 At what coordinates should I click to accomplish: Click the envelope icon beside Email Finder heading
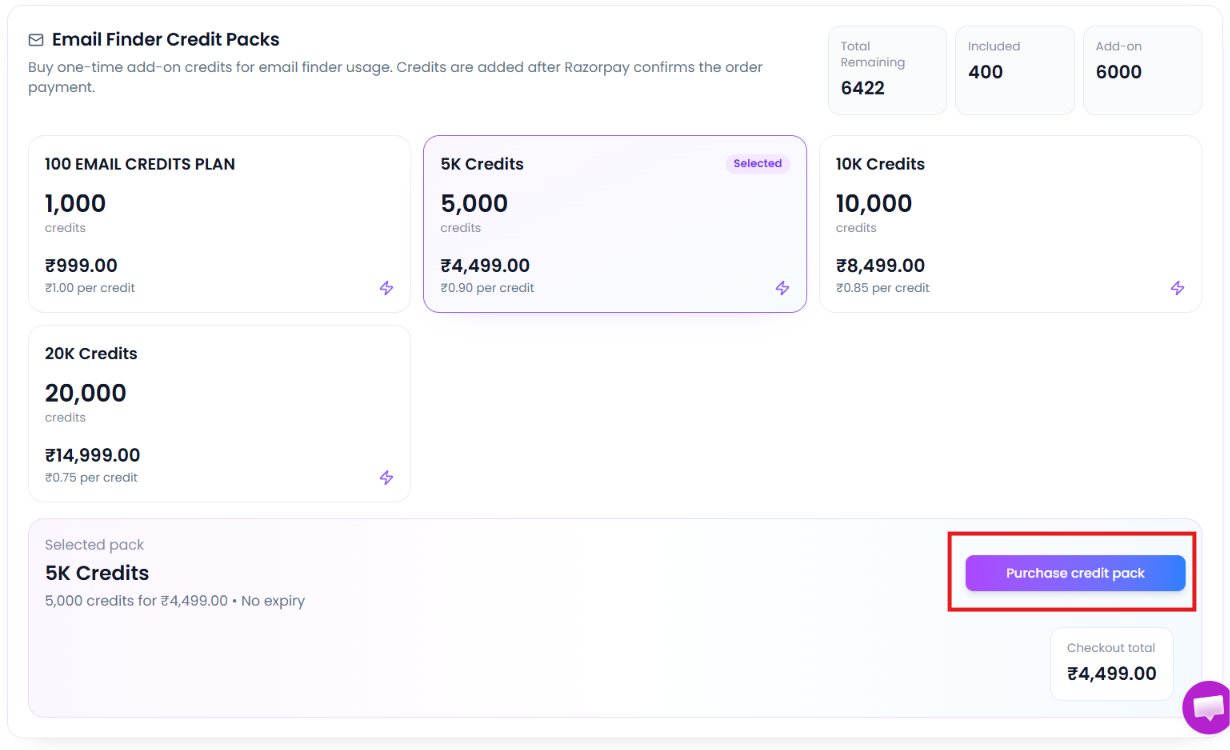pyautogui.click(x=36, y=40)
